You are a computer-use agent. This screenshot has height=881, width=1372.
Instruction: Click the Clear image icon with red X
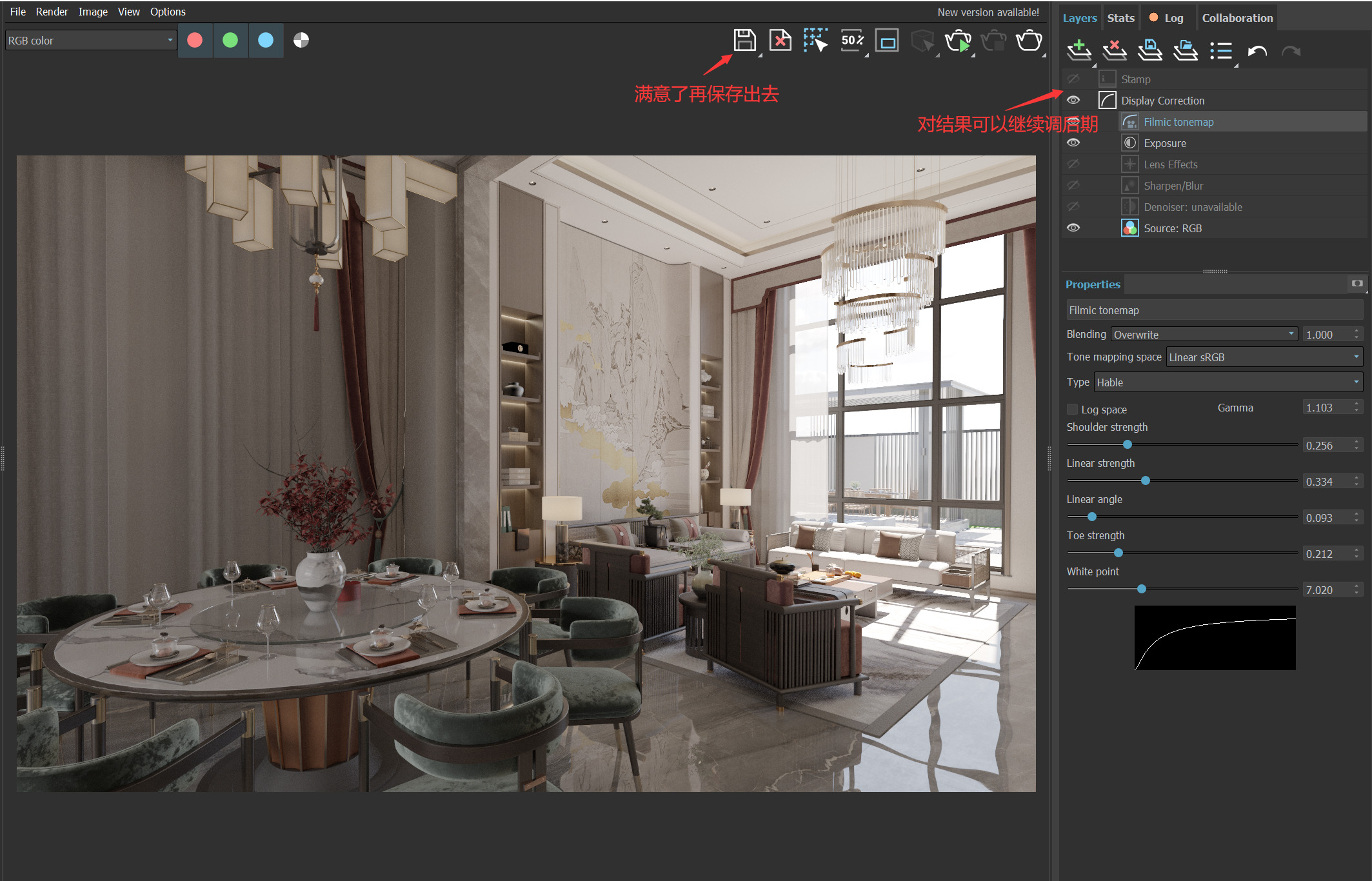780,41
